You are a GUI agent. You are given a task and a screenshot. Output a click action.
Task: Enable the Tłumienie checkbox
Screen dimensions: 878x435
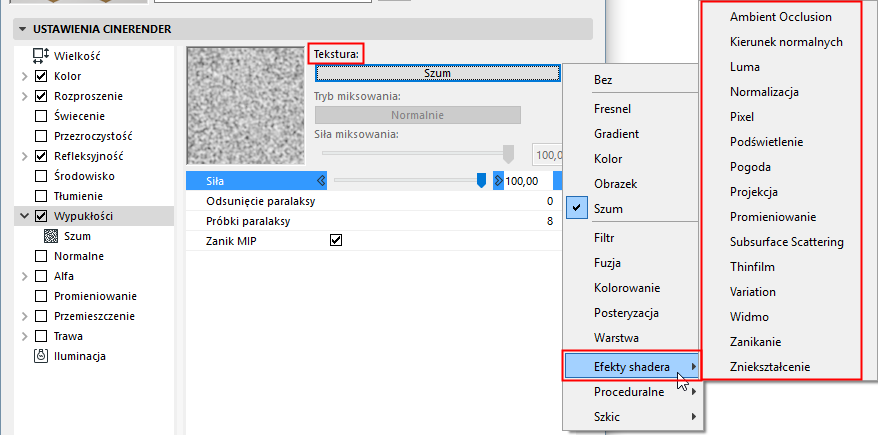[41, 197]
